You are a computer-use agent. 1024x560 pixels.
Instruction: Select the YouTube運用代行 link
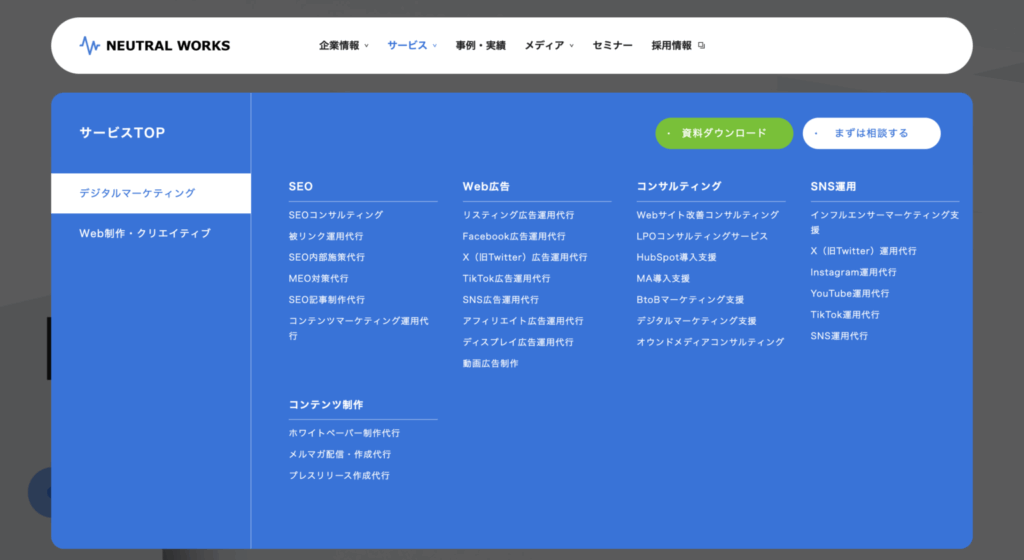849,293
